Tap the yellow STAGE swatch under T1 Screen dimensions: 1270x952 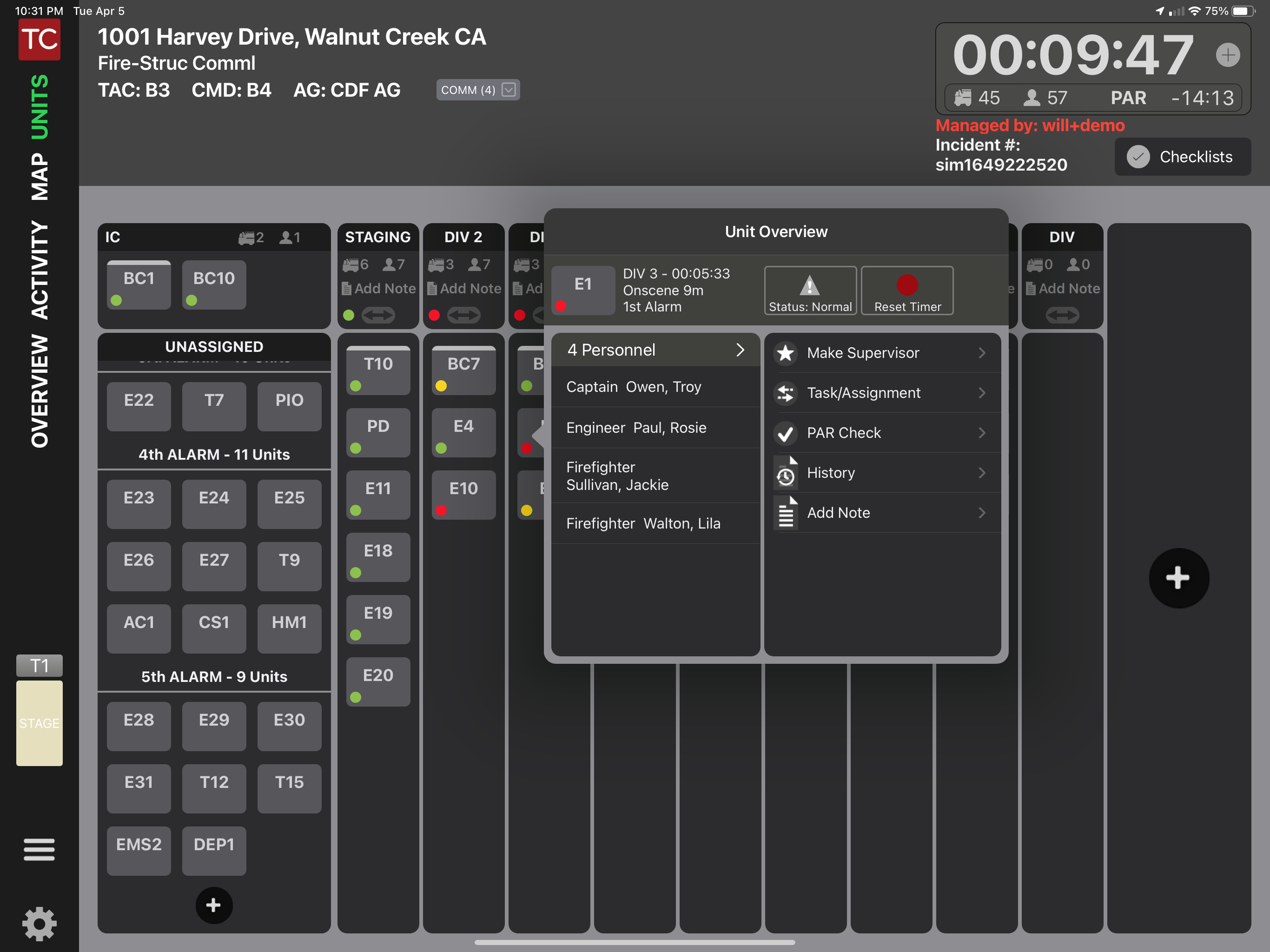39,723
